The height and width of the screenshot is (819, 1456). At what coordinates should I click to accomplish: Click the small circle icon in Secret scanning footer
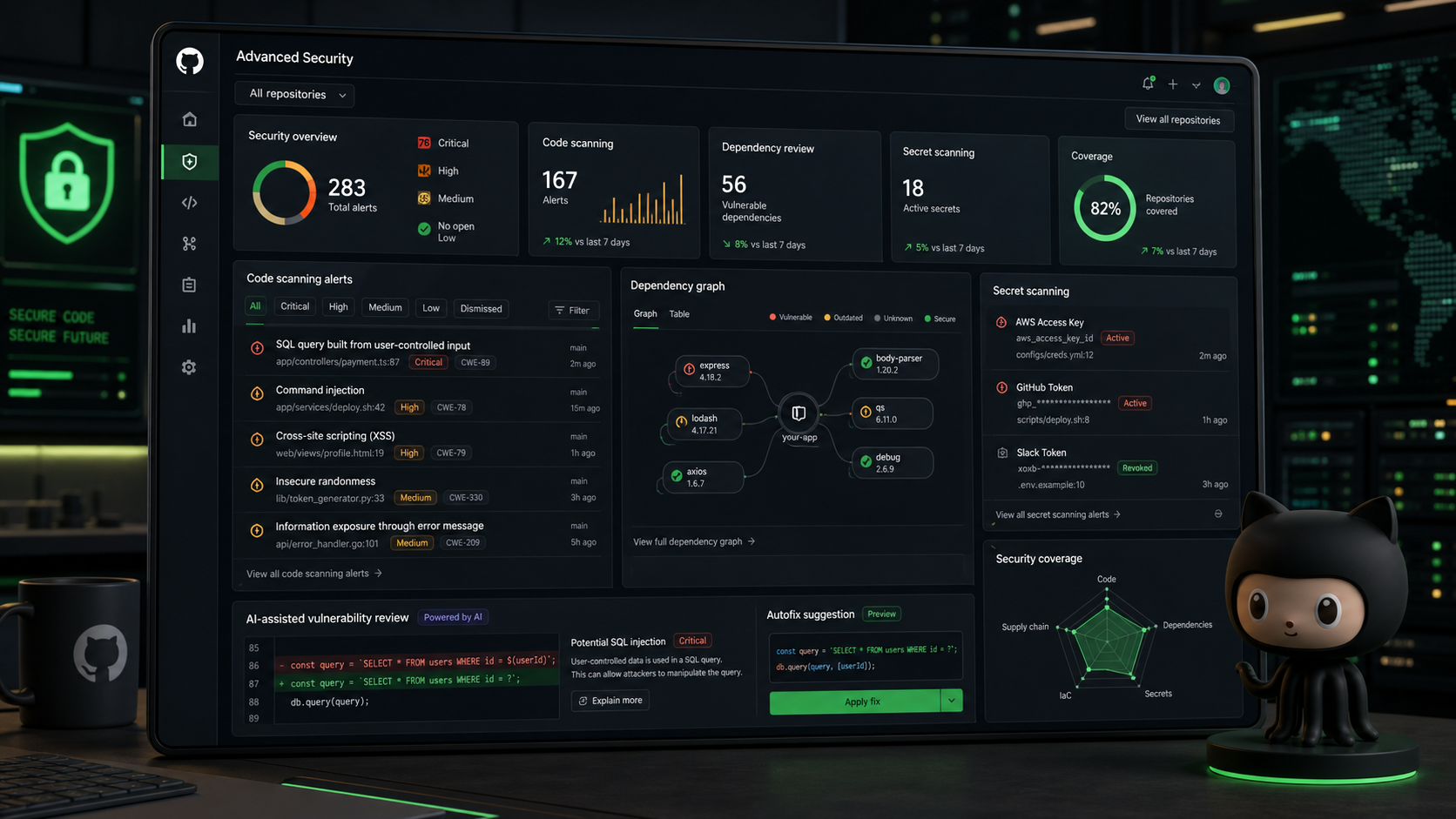pyautogui.click(x=1218, y=514)
